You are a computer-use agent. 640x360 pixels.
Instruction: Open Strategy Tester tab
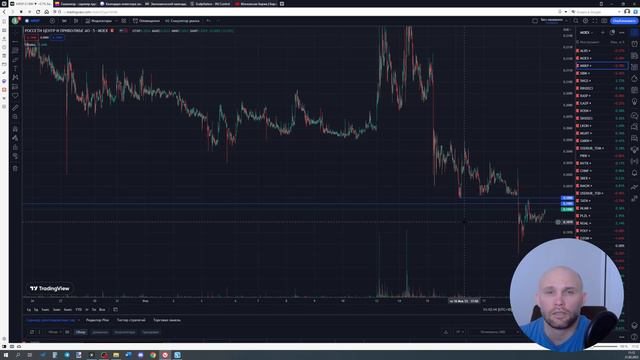pyautogui.click(x=131, y=320)
